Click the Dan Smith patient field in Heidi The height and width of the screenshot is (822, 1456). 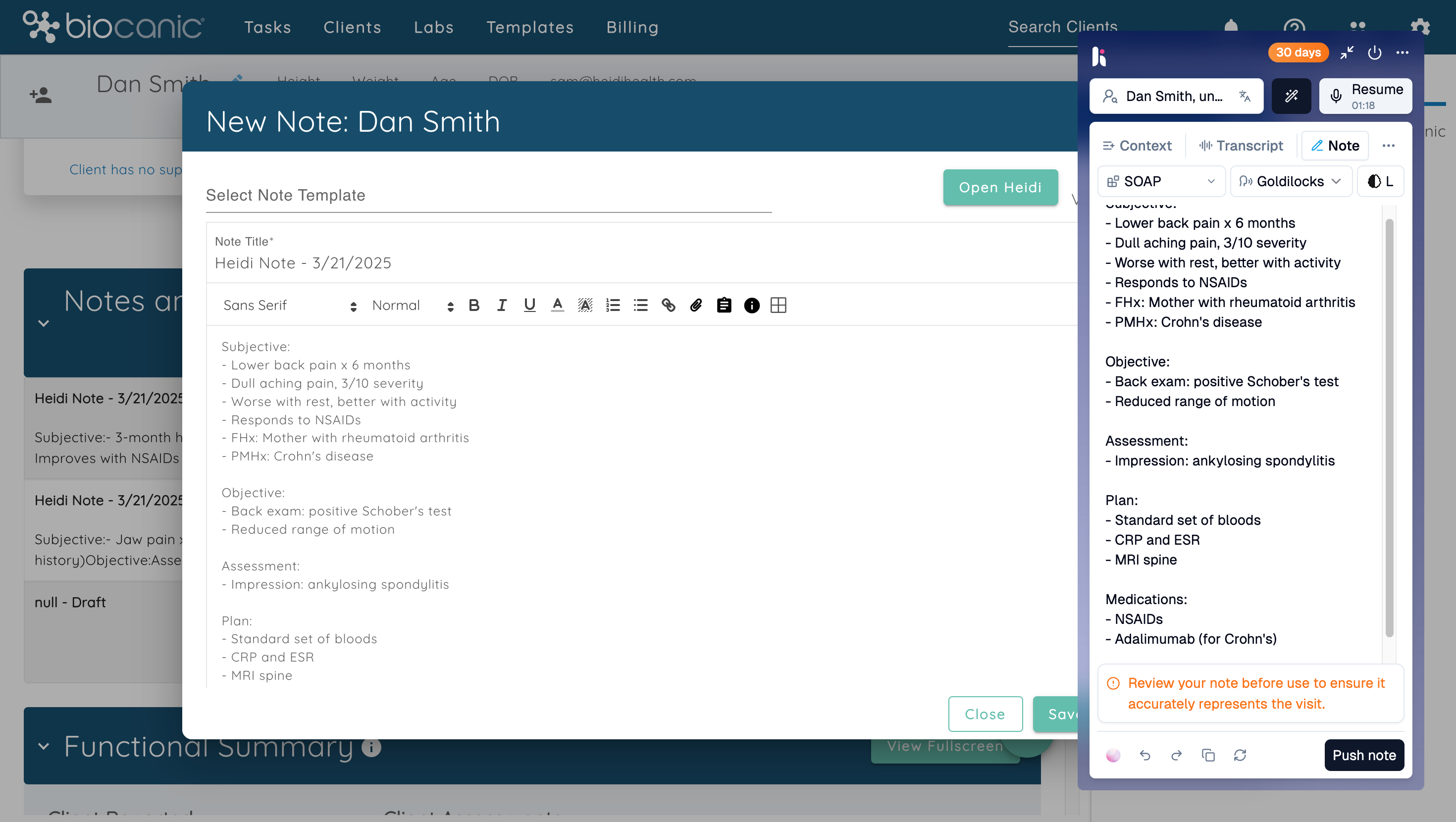click(x=1176, y=96)
